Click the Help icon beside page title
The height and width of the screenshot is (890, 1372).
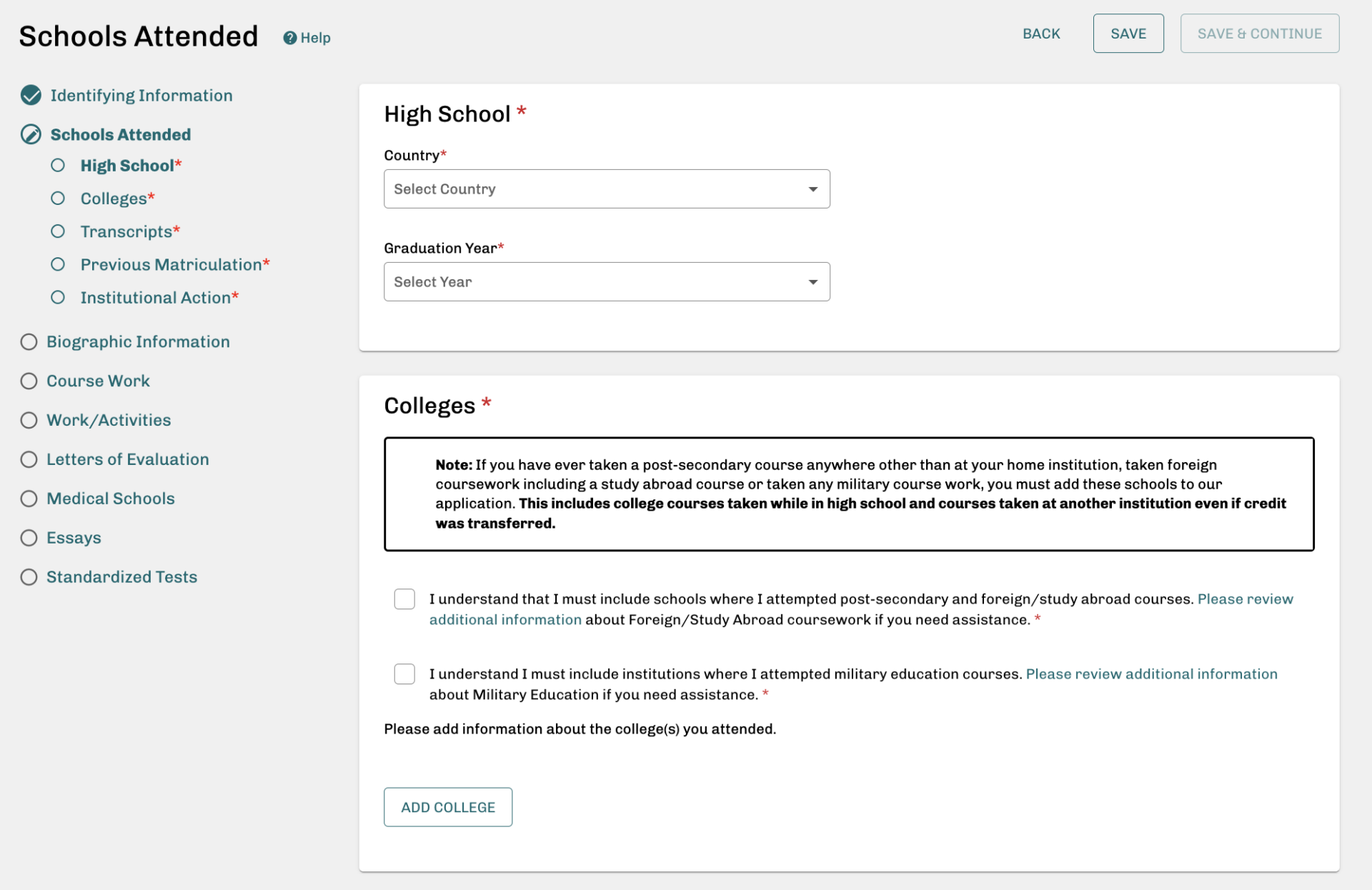289,38
